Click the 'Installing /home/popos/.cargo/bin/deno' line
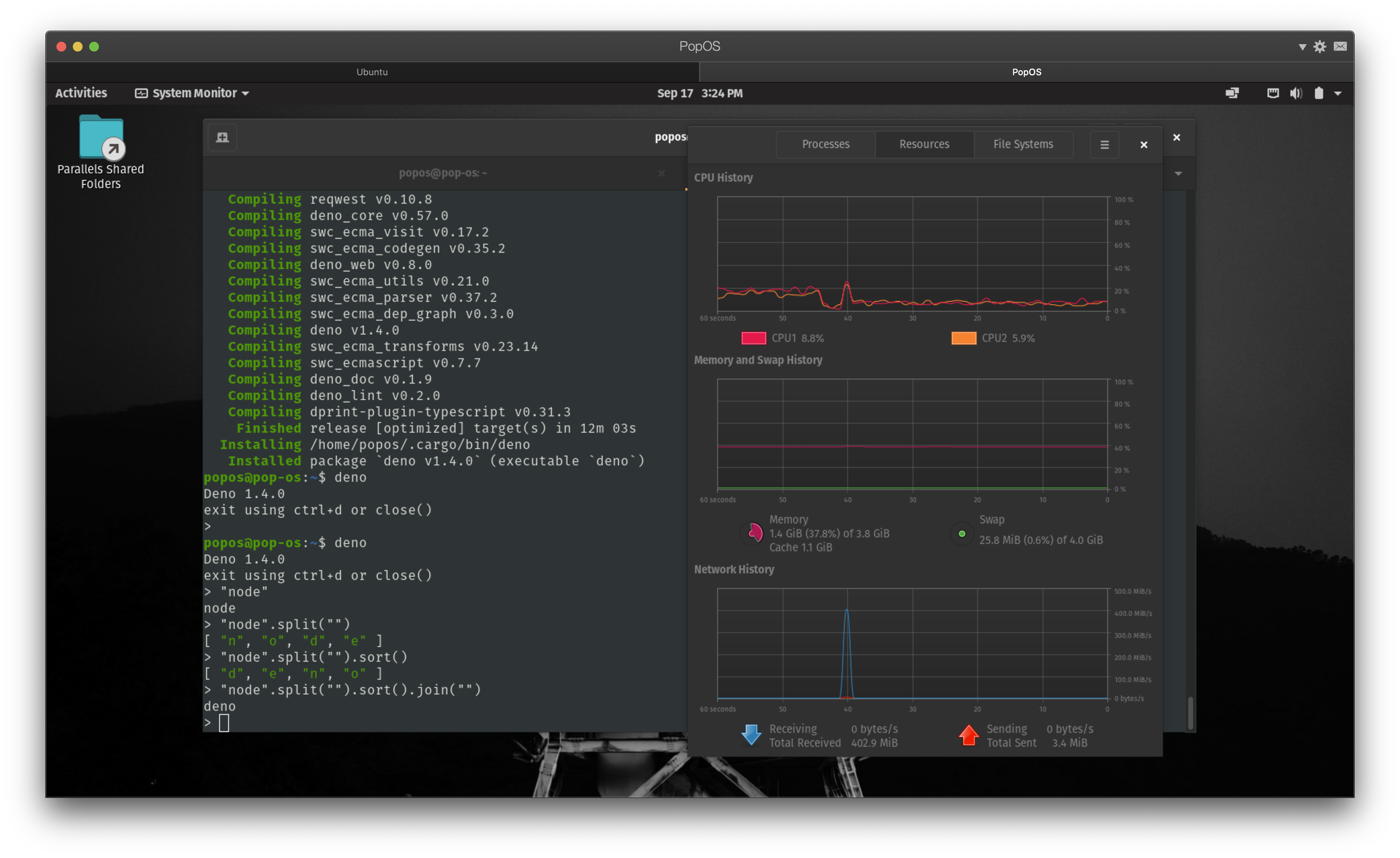Screen dimensions: 1400x858 [375, 445]
